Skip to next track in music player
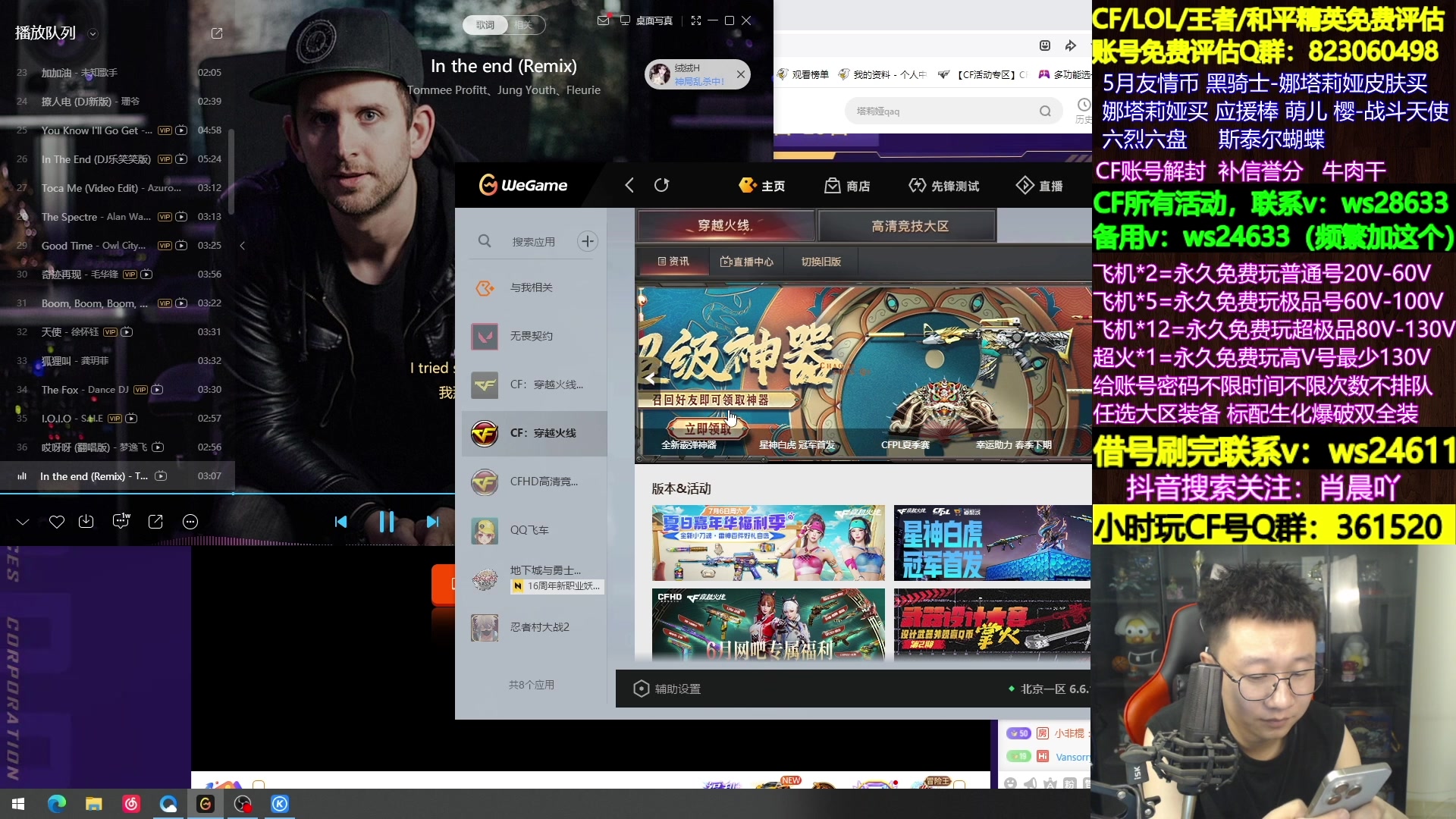The height and width of the screenshot is (819, 1456). coord(432,522)
